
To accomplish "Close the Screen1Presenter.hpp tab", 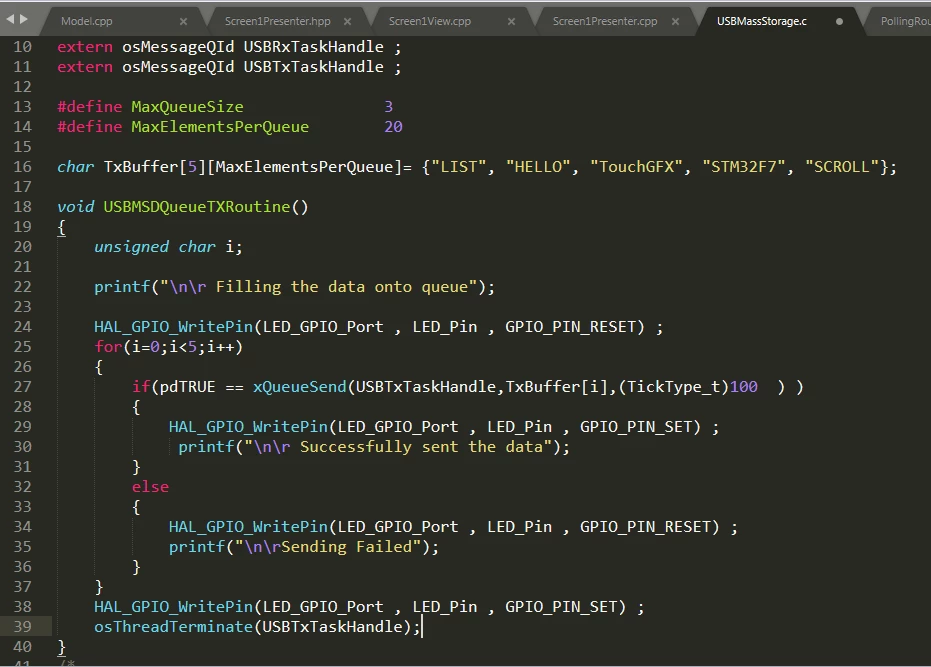I will point(347,21).
